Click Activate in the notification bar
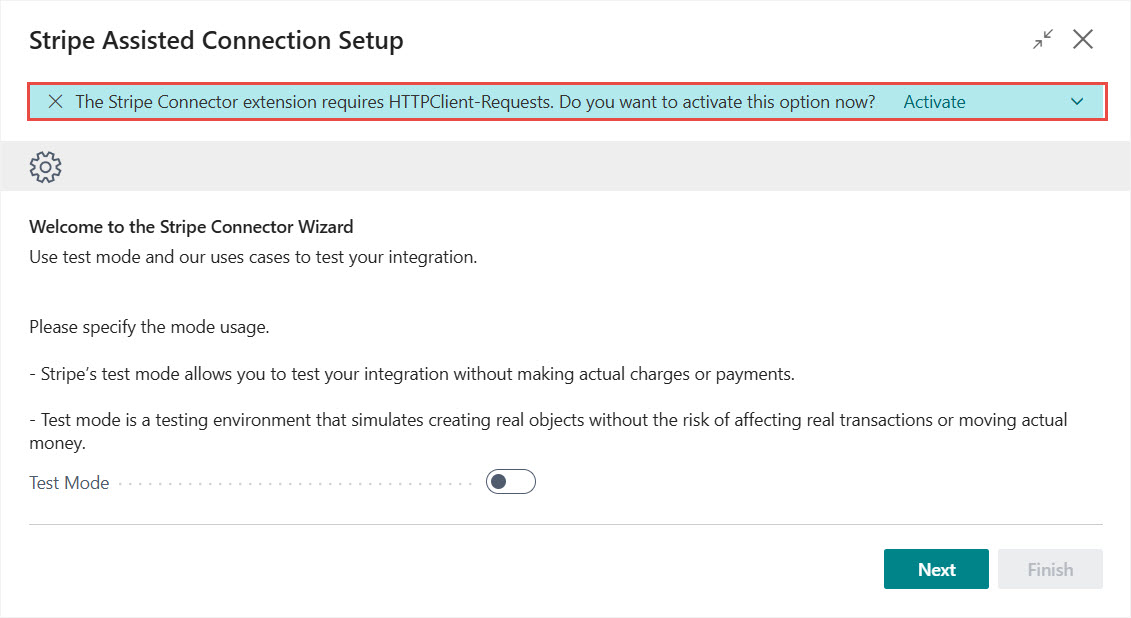 (934, 102)
